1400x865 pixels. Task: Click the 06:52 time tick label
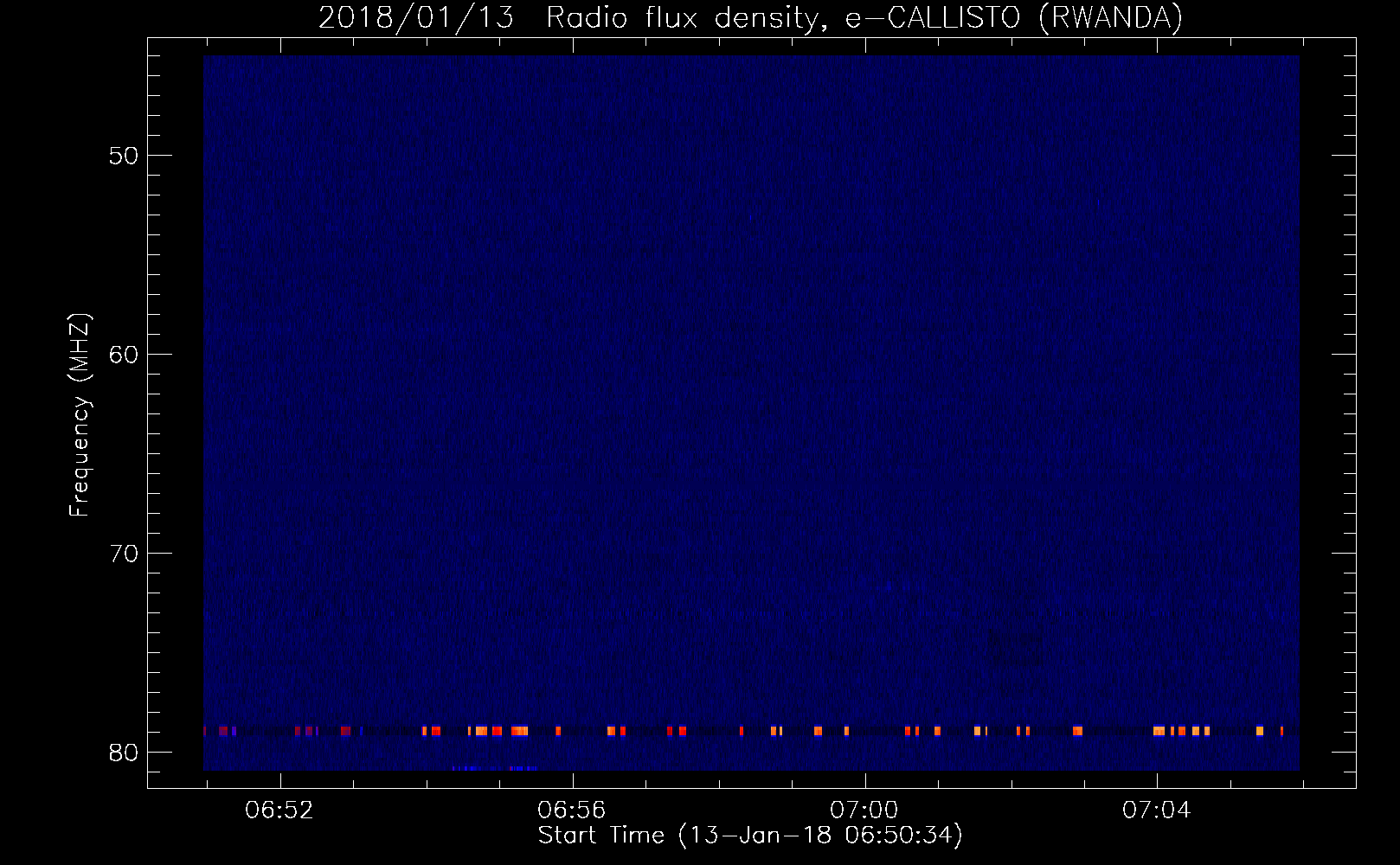click(279, 811)
